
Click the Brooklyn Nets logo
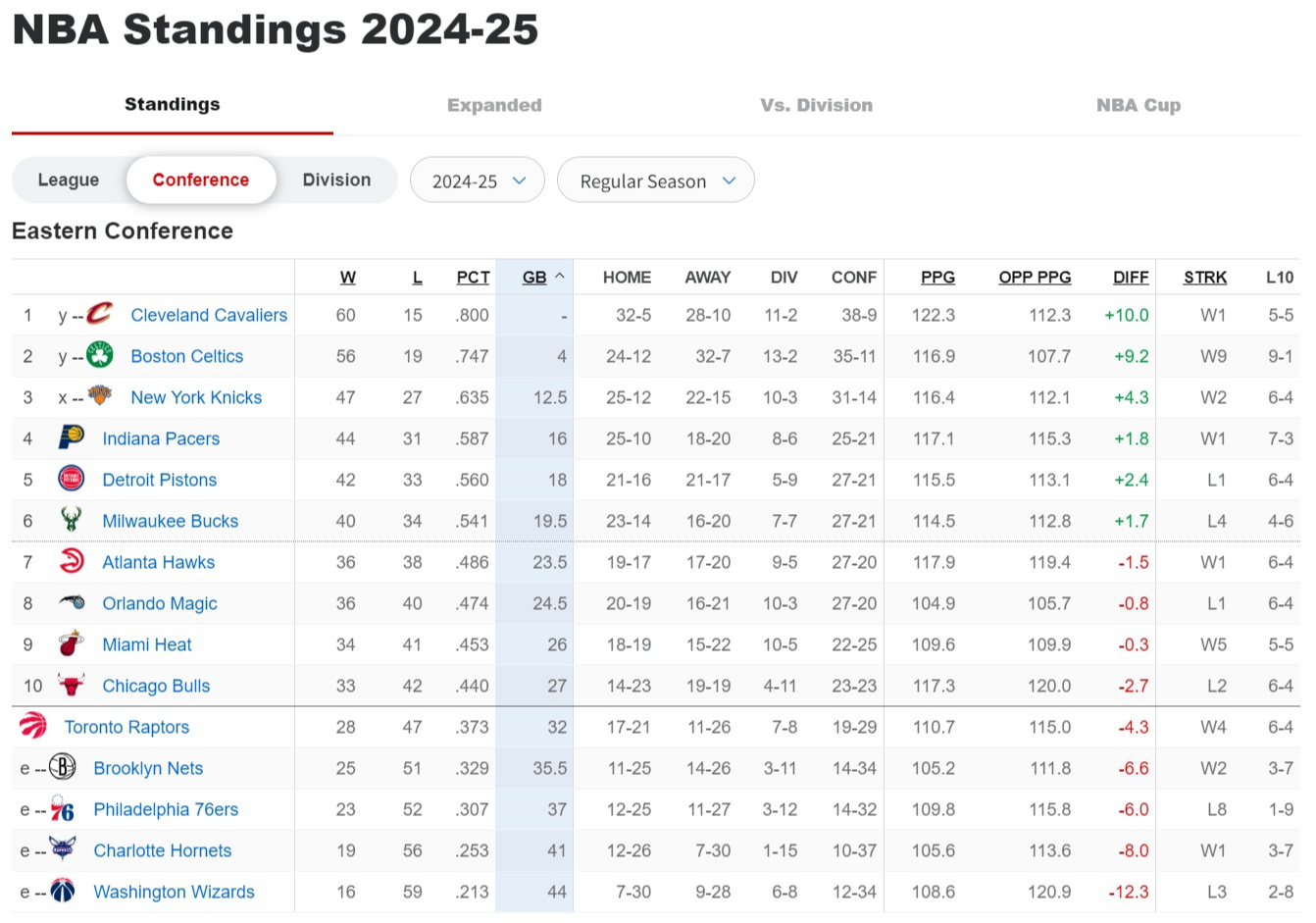(x=62, y=767)
